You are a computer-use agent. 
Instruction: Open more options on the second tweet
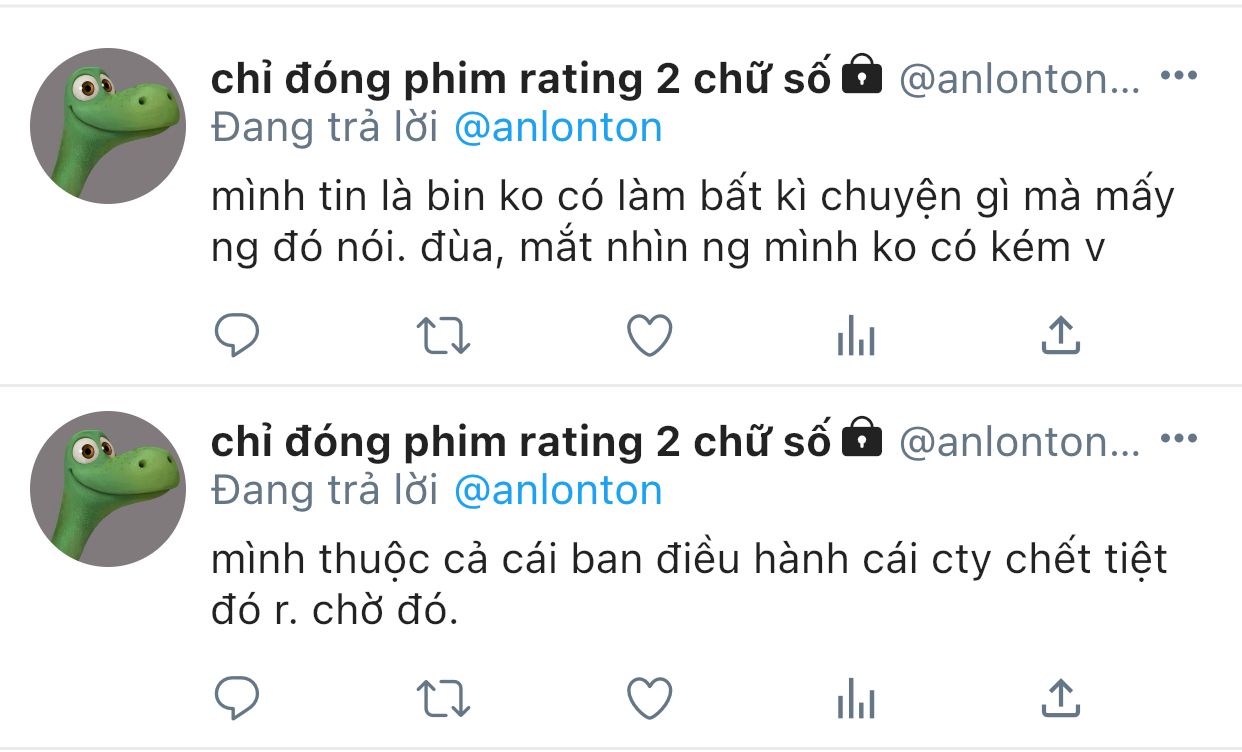1178,438
